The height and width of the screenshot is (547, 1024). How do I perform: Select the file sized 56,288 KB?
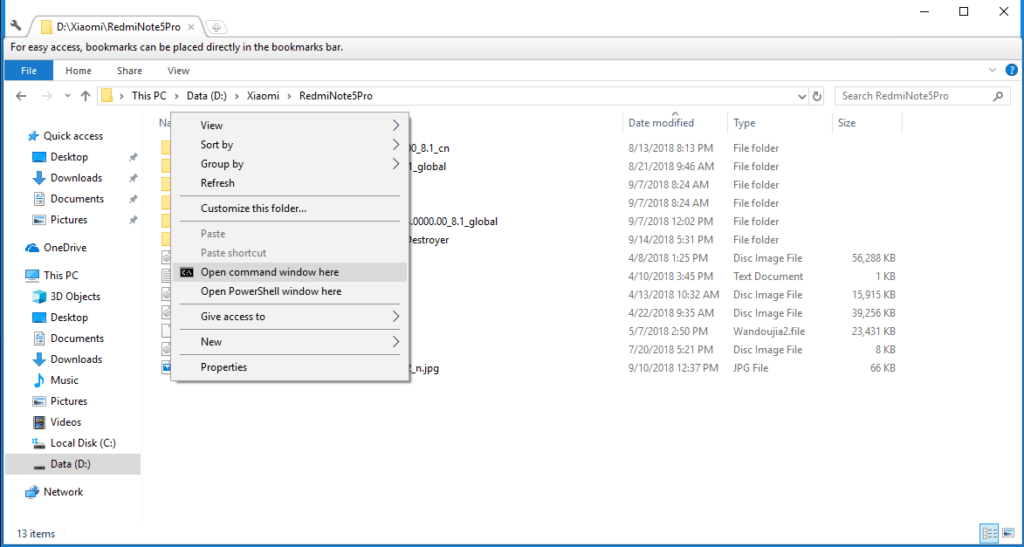click(x=528, y=258)
